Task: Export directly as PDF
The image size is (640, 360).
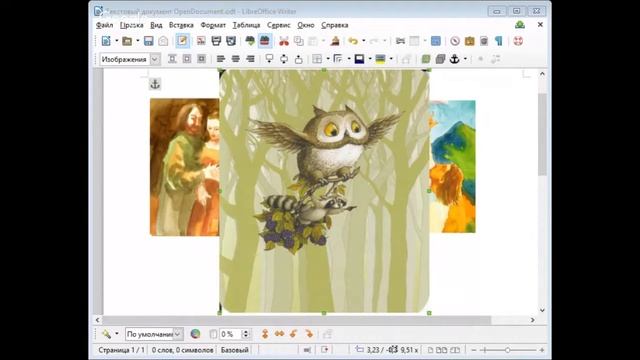Action: 201,41
